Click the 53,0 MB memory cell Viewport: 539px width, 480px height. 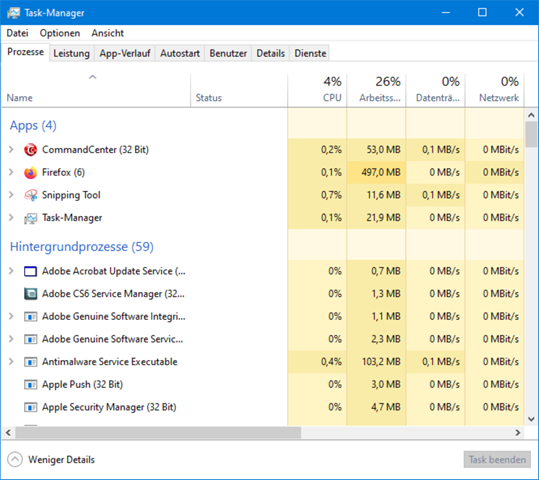tap(376, 150)
